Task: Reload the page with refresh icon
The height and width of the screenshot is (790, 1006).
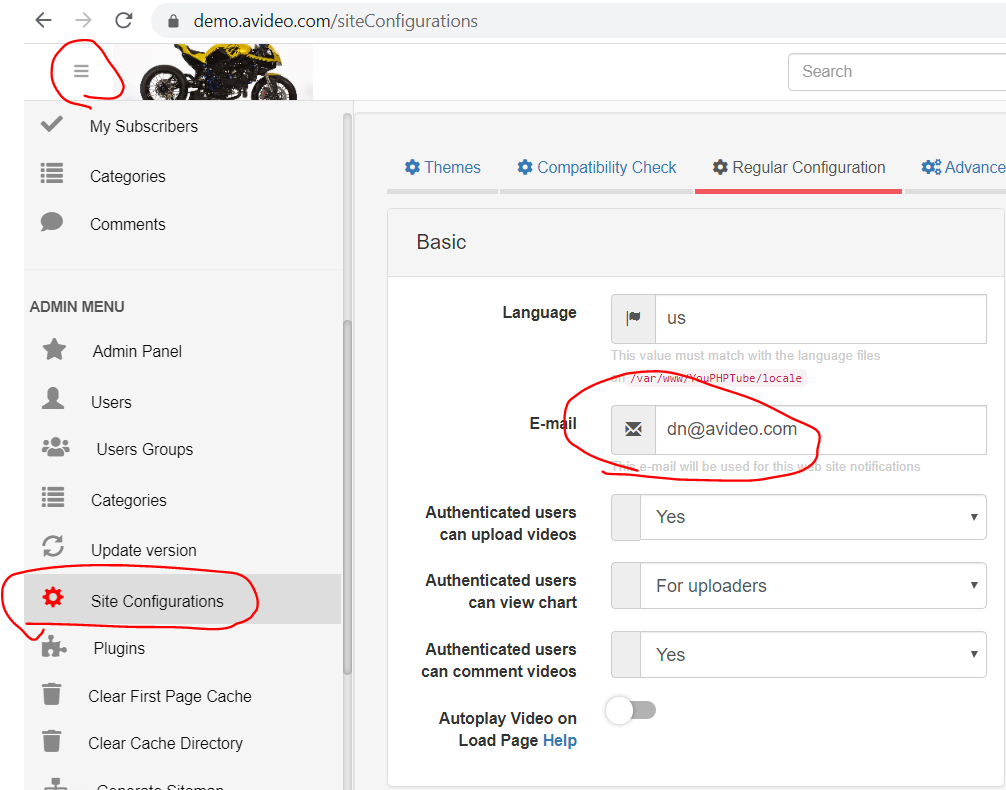Action: coord(124,21)
